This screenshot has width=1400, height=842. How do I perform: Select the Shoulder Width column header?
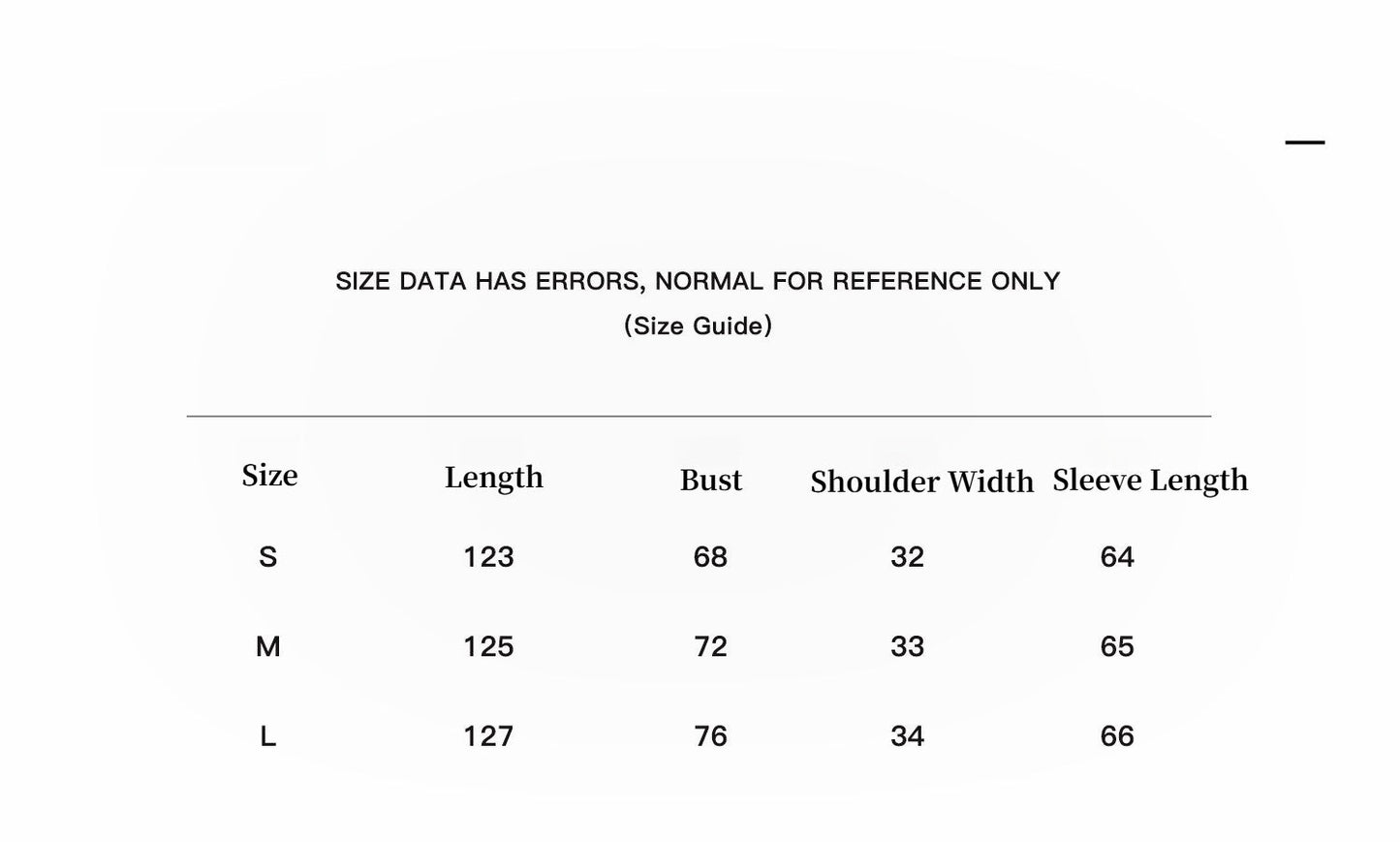click(x=921, y=482)
